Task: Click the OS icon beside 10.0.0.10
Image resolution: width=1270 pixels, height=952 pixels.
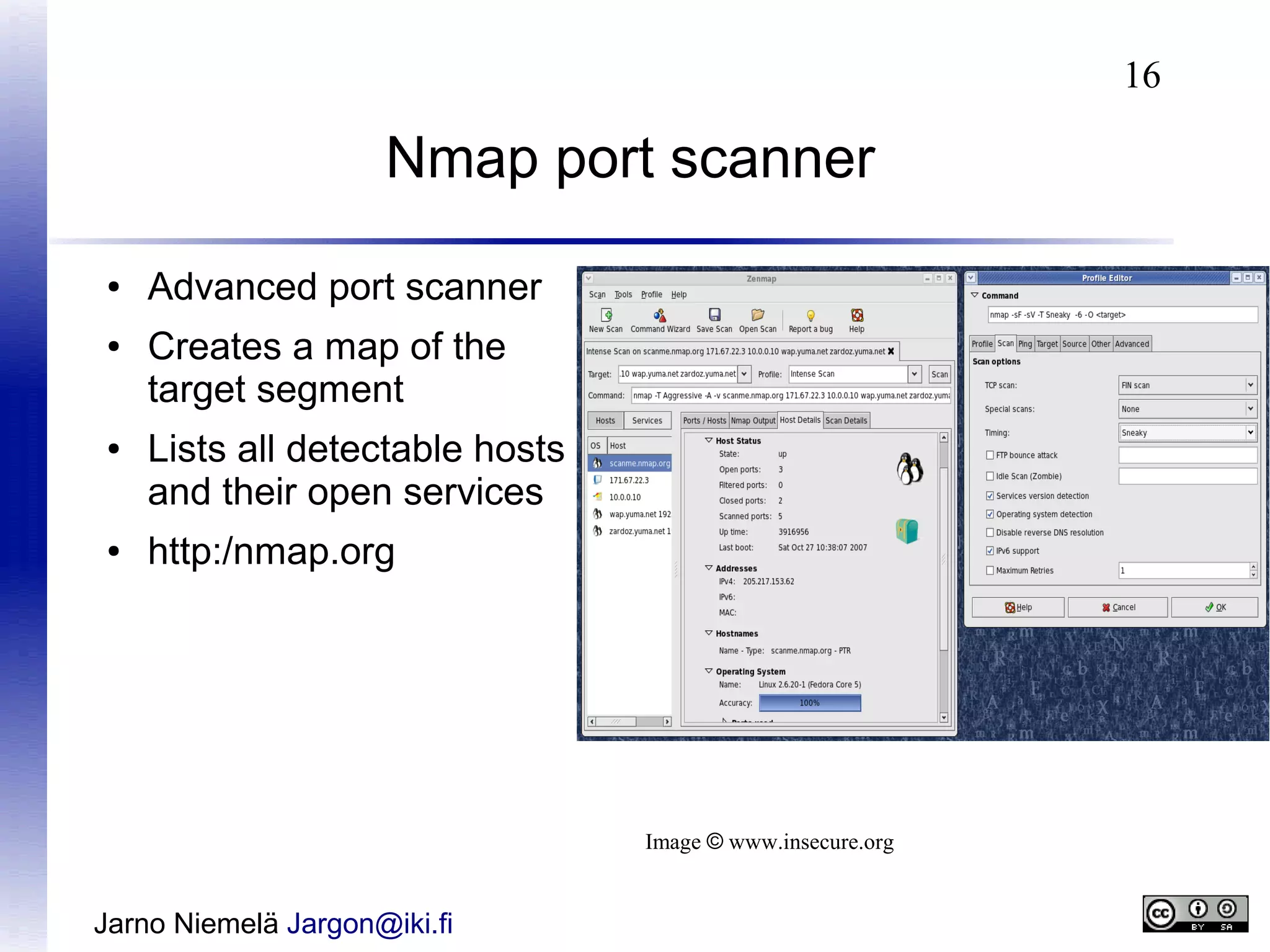Action: tap(597, 497)
